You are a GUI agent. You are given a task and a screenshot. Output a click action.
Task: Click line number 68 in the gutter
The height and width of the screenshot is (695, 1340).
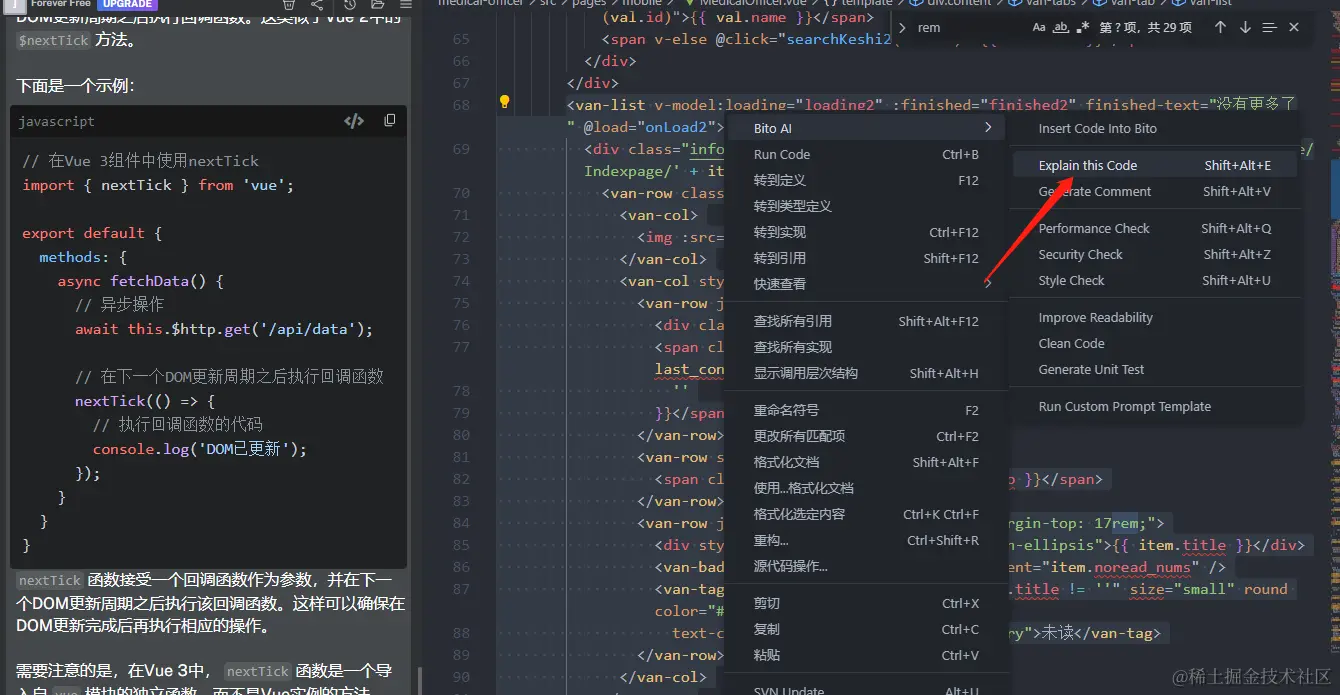tap(460, 105)
